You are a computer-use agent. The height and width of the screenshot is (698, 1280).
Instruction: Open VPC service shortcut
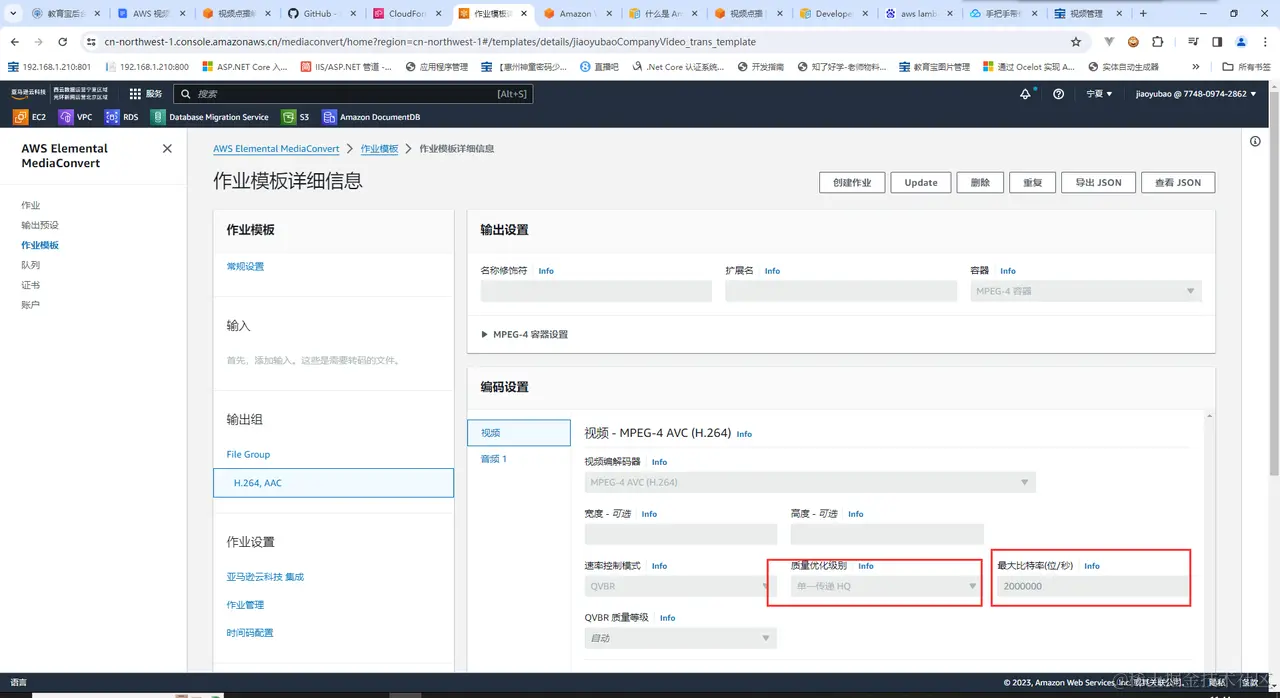coord(75,117)
